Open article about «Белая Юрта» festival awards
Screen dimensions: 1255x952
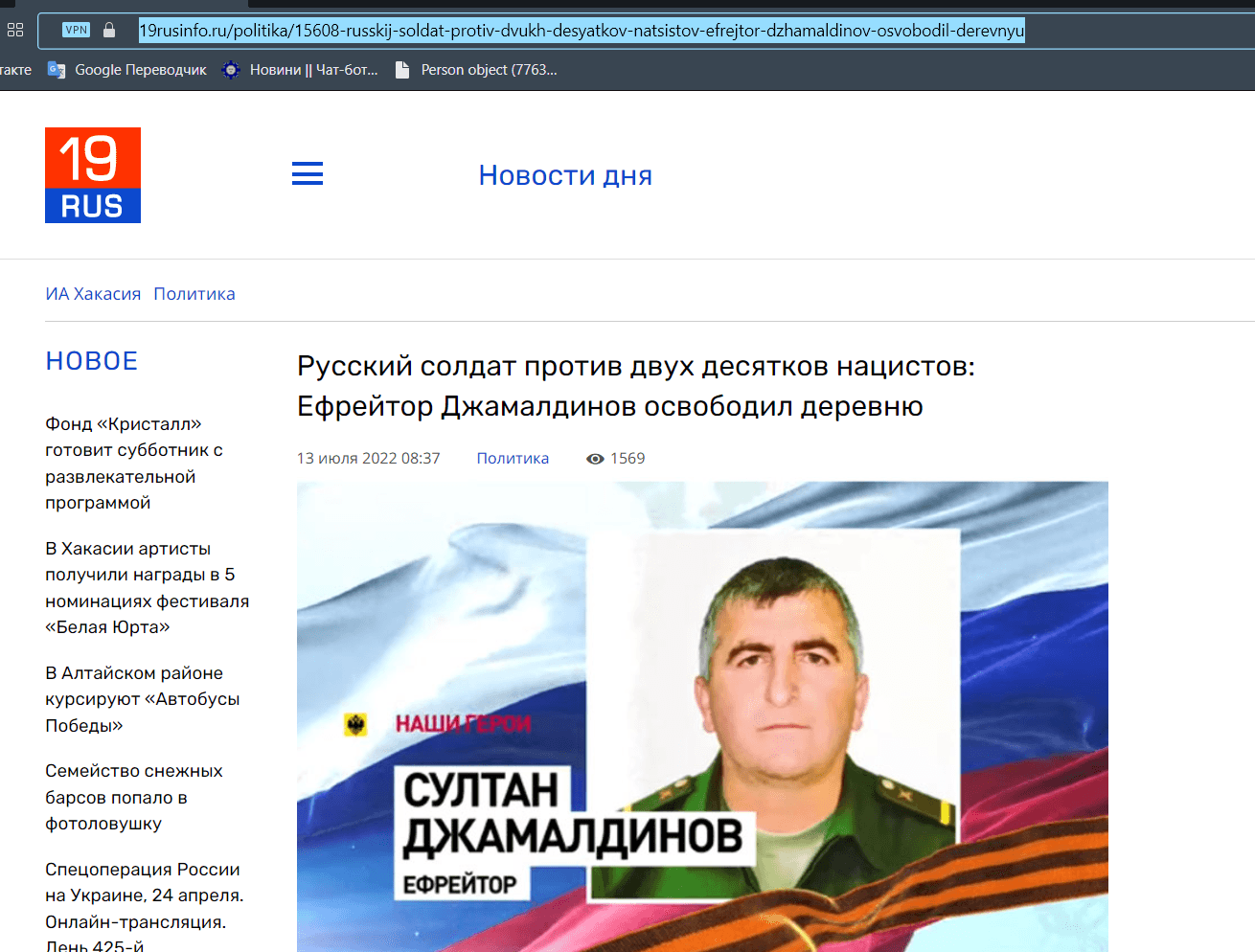147,588
